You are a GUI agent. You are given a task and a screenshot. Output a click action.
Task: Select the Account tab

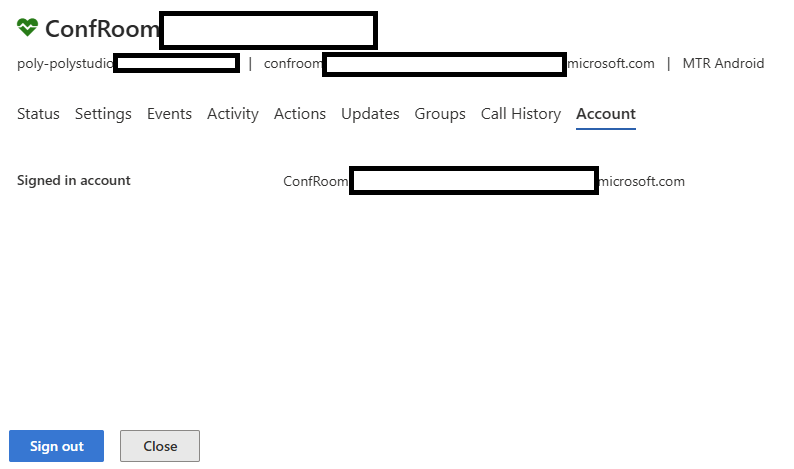[x=606, y=114]
